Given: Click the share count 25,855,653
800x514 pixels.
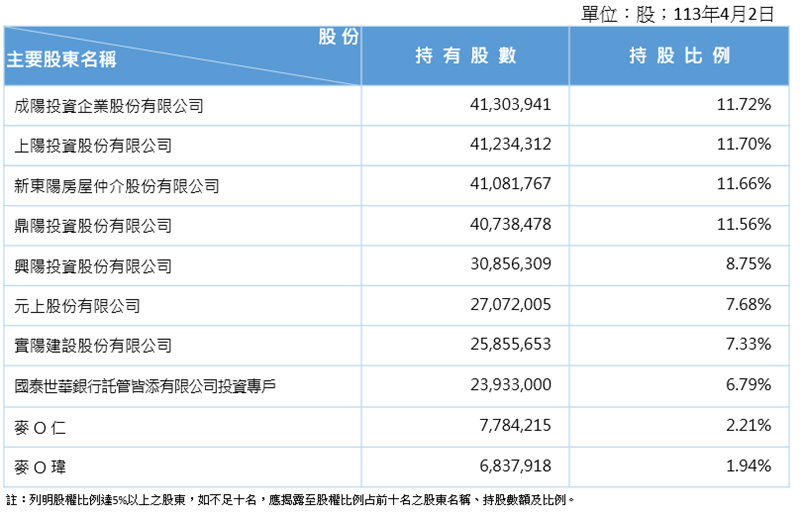Looking at the screenshot, I should tap(510, 344).
